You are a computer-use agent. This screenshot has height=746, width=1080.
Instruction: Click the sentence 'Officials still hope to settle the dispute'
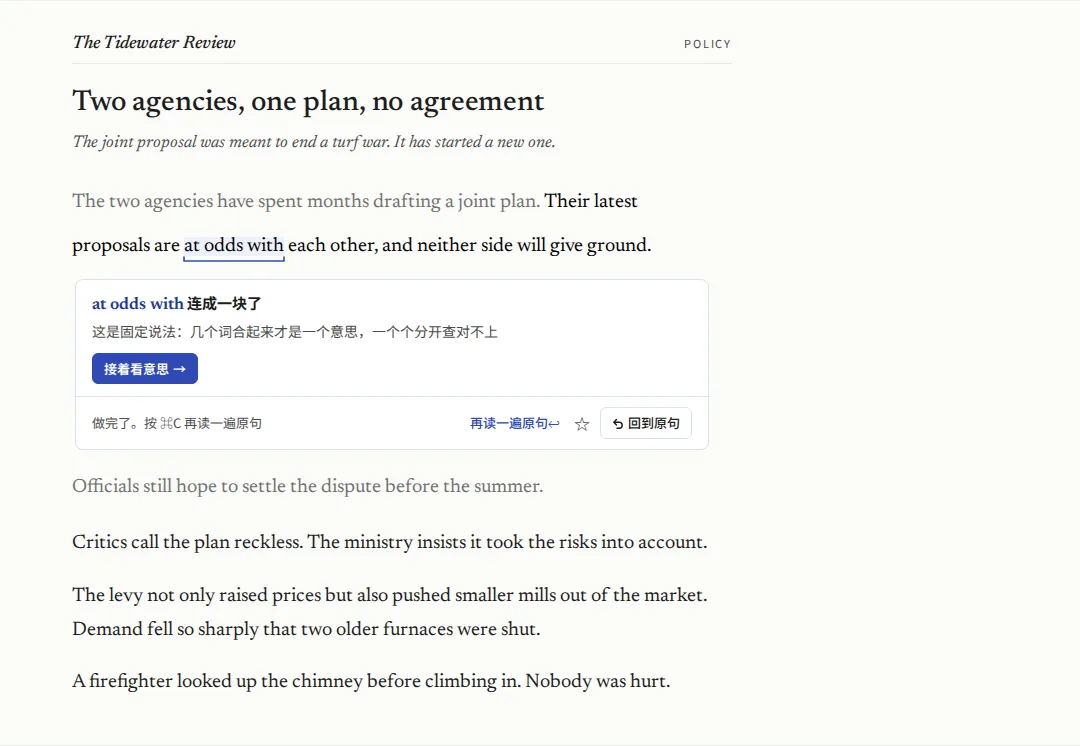(307, 486)
